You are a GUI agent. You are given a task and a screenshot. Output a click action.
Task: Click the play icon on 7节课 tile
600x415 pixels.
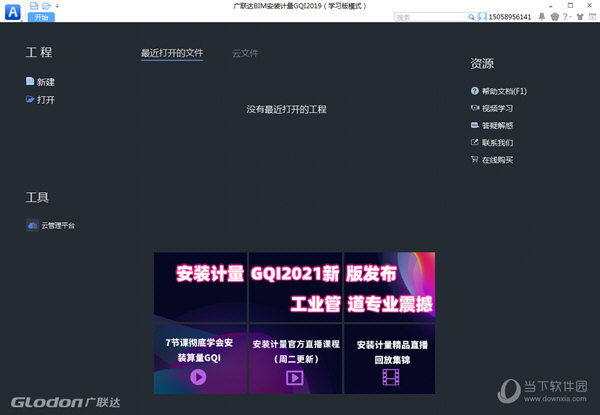[198, 377]
